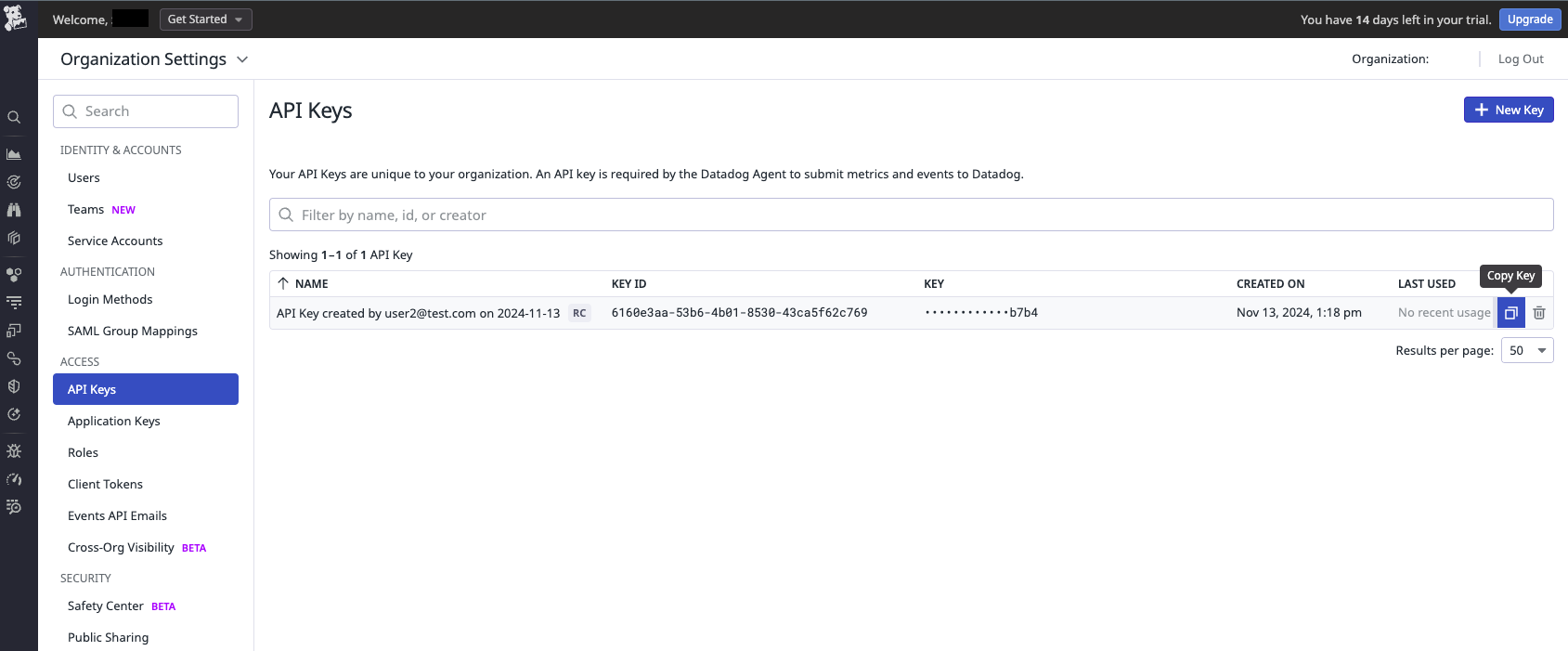Open the Results per page dropdown
The height and width of the screenshot is (651, 1568).
[x=1527, y=350]
